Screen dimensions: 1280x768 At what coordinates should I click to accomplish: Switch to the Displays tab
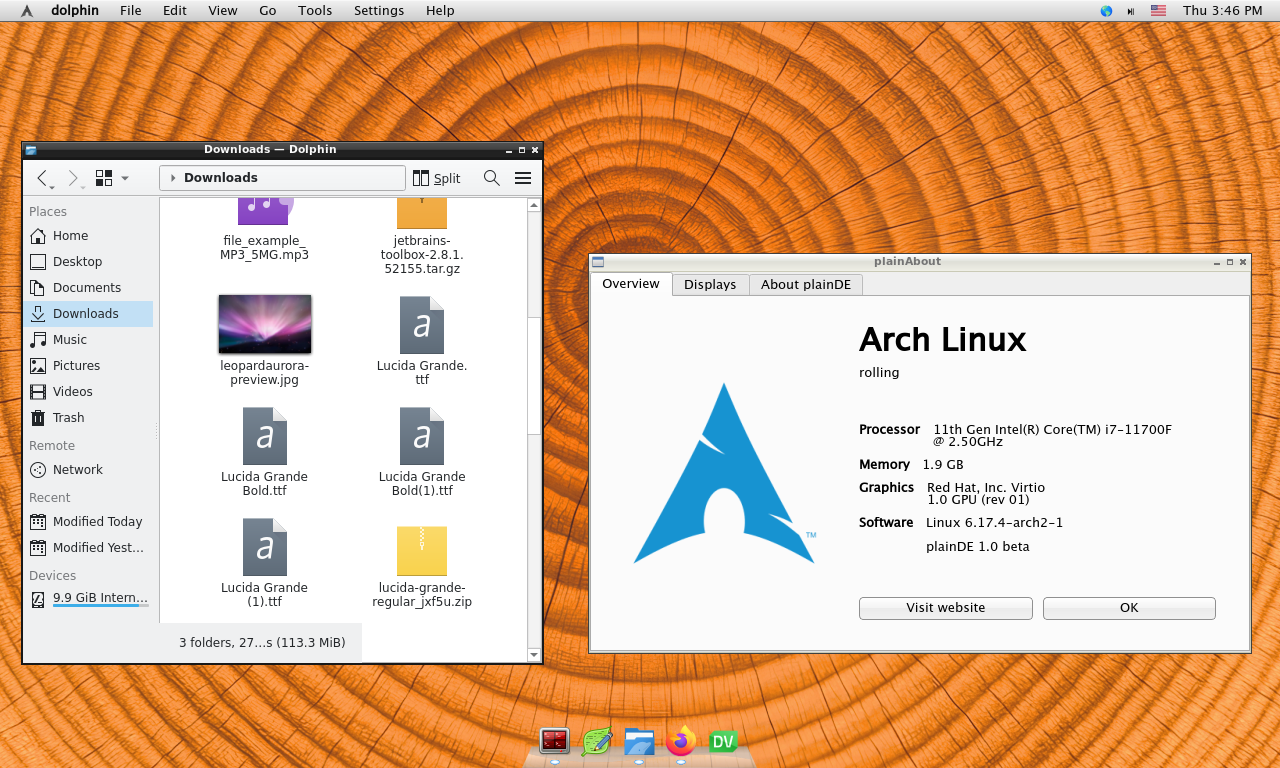pyautogui.click(x=709, y=285)
